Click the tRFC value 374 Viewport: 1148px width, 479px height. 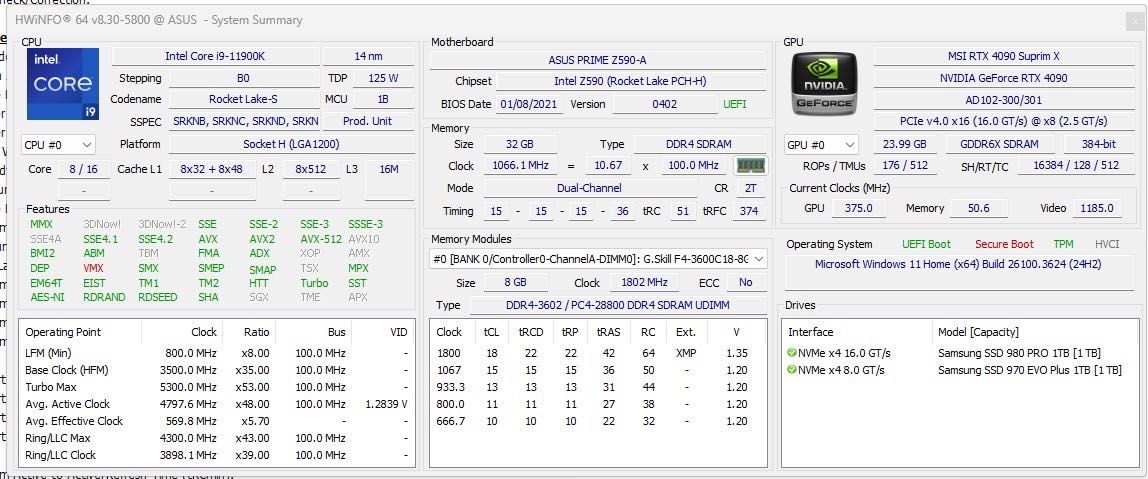pyautogui.click(x=749, y=211)
